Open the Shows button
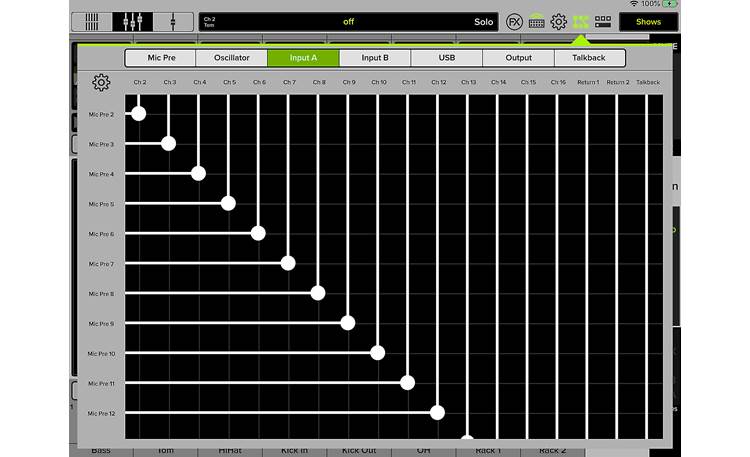This screenshot has height=457, width=750. 648,22
